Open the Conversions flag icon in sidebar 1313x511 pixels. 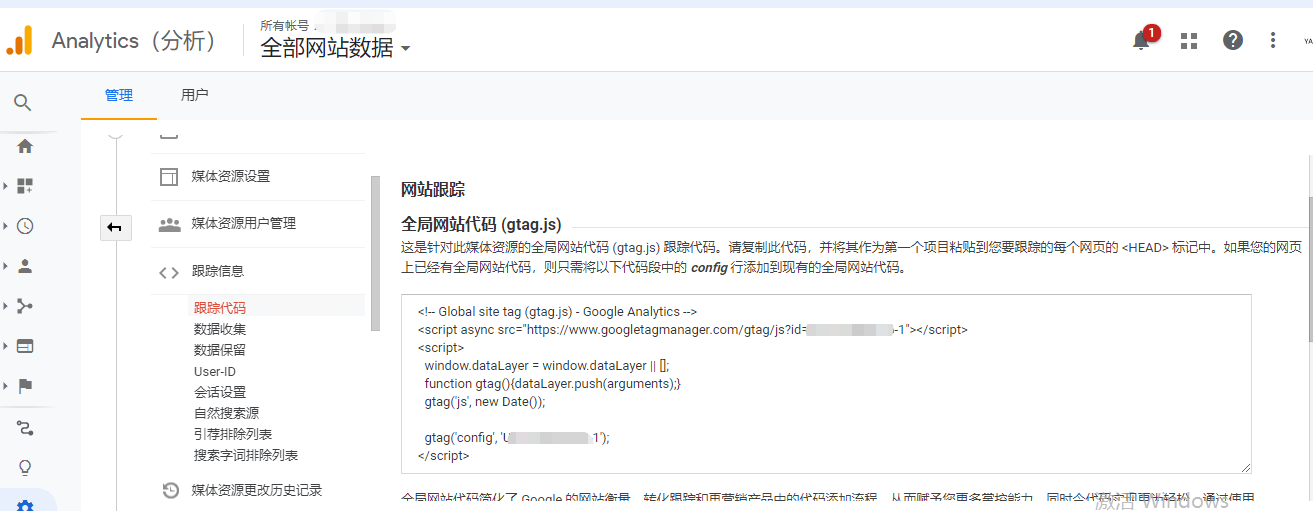coord(25,386)
